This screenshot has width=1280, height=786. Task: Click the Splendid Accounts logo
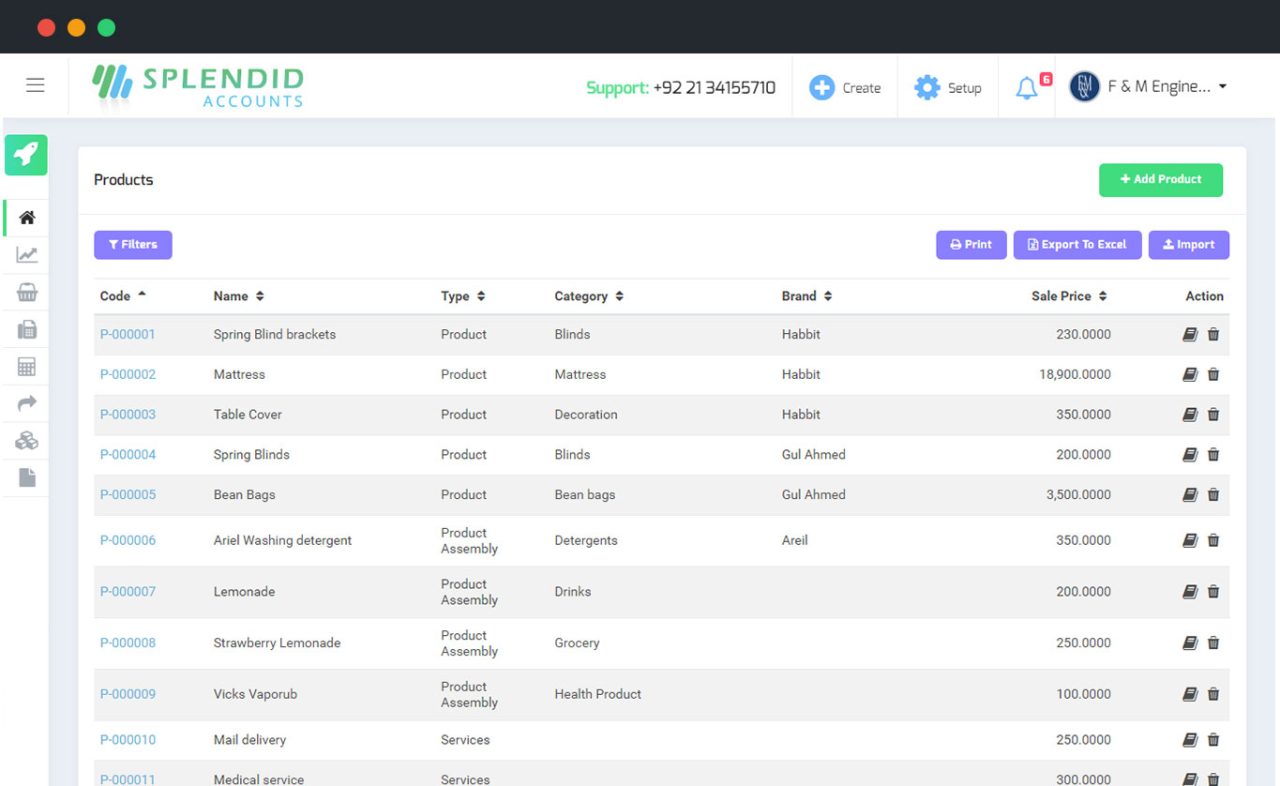click(196, 85)
